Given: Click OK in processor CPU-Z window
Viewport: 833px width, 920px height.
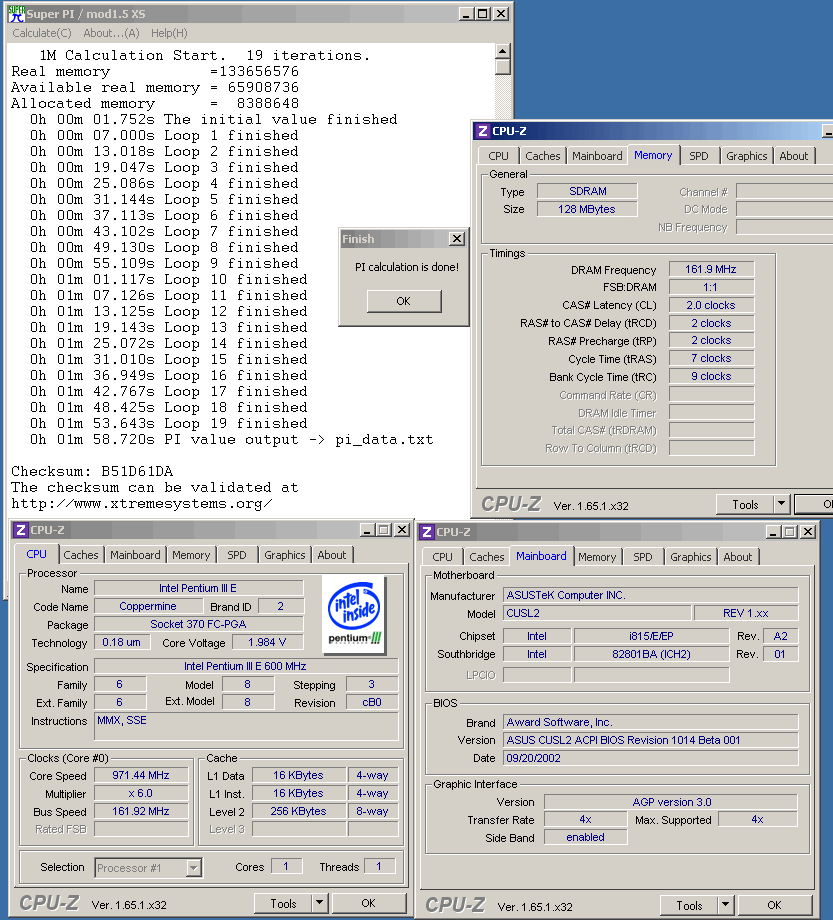Looking at the screenshot, I should [x=368, y=904].
